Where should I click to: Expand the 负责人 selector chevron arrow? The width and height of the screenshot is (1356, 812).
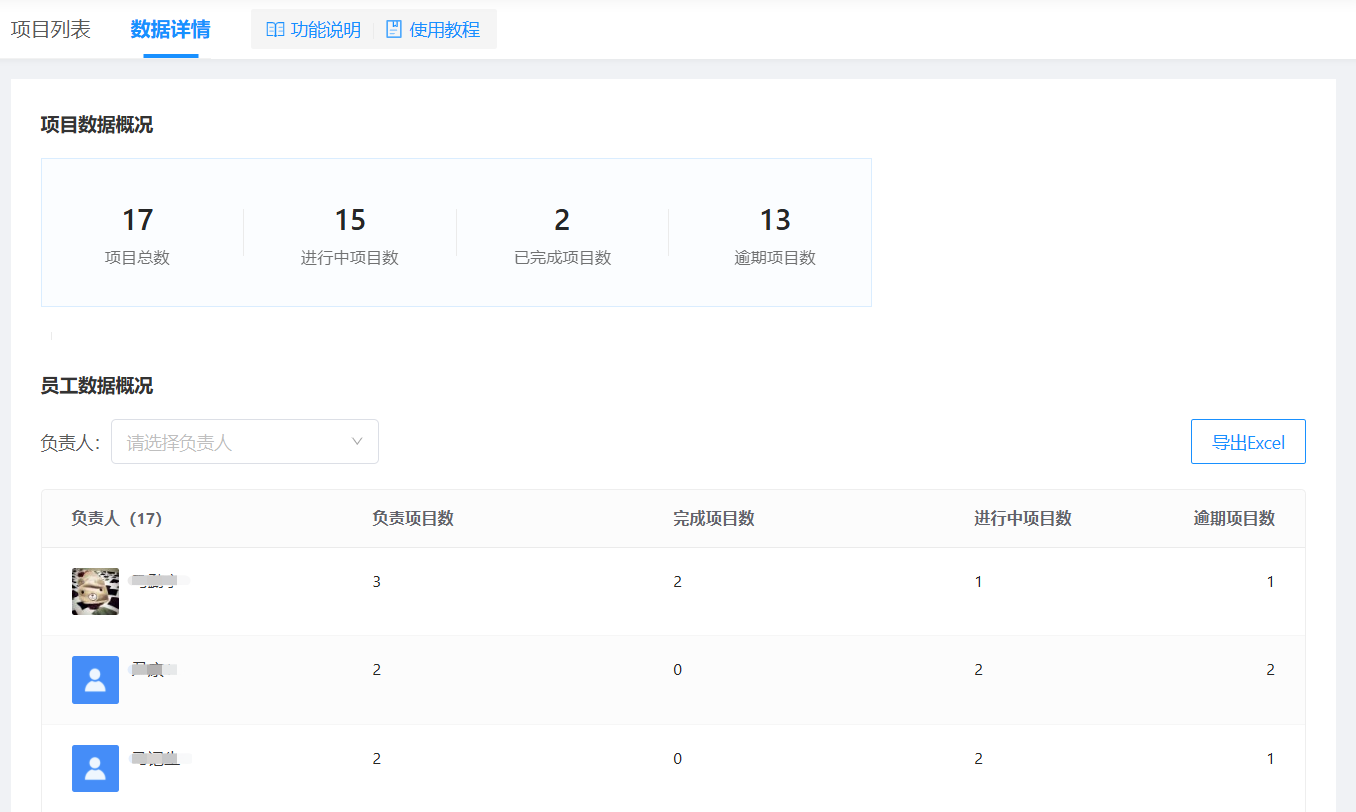pyautogui.click(x=357, y=442)
